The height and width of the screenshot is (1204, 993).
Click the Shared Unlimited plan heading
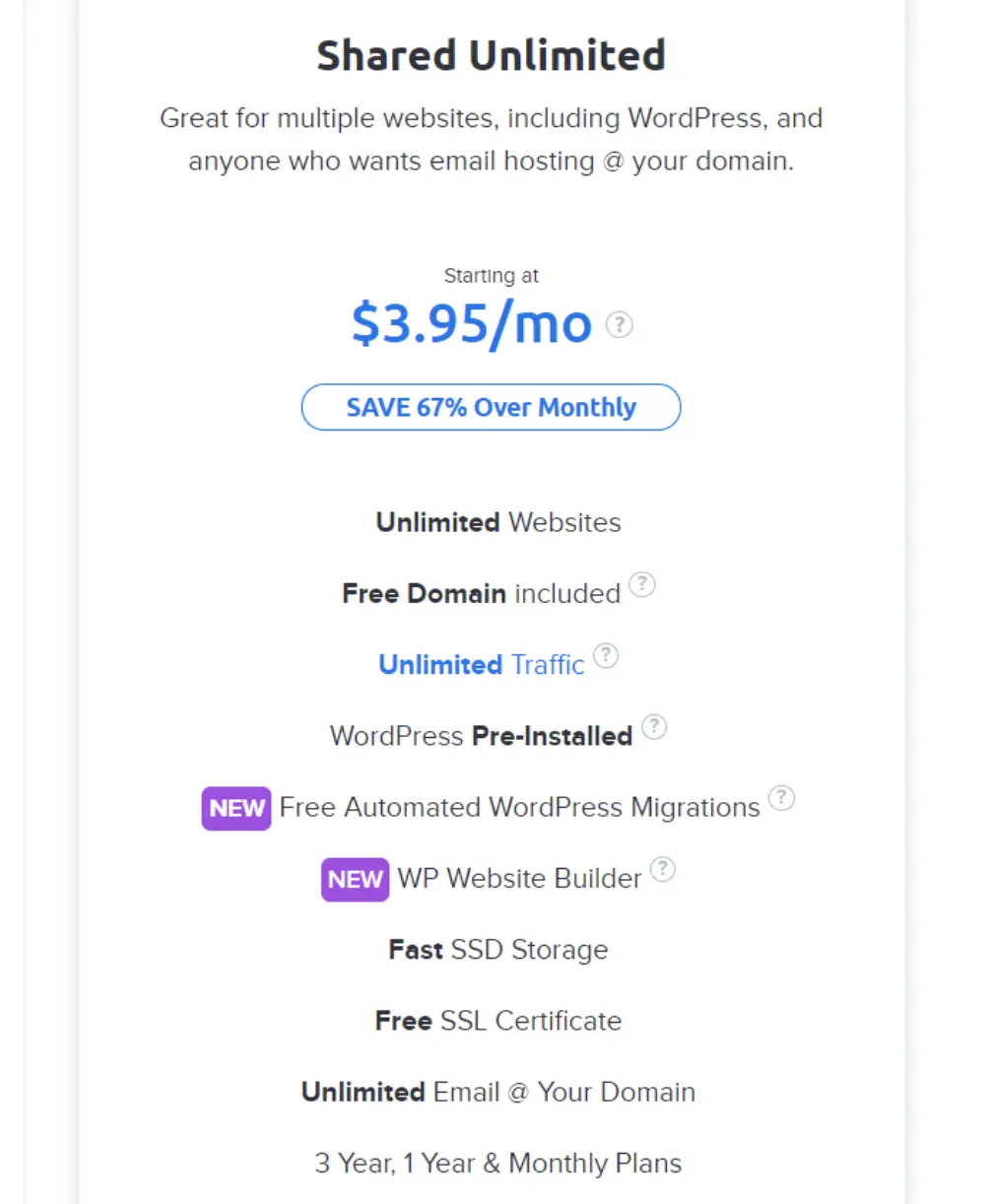click(x=491, y=55)
